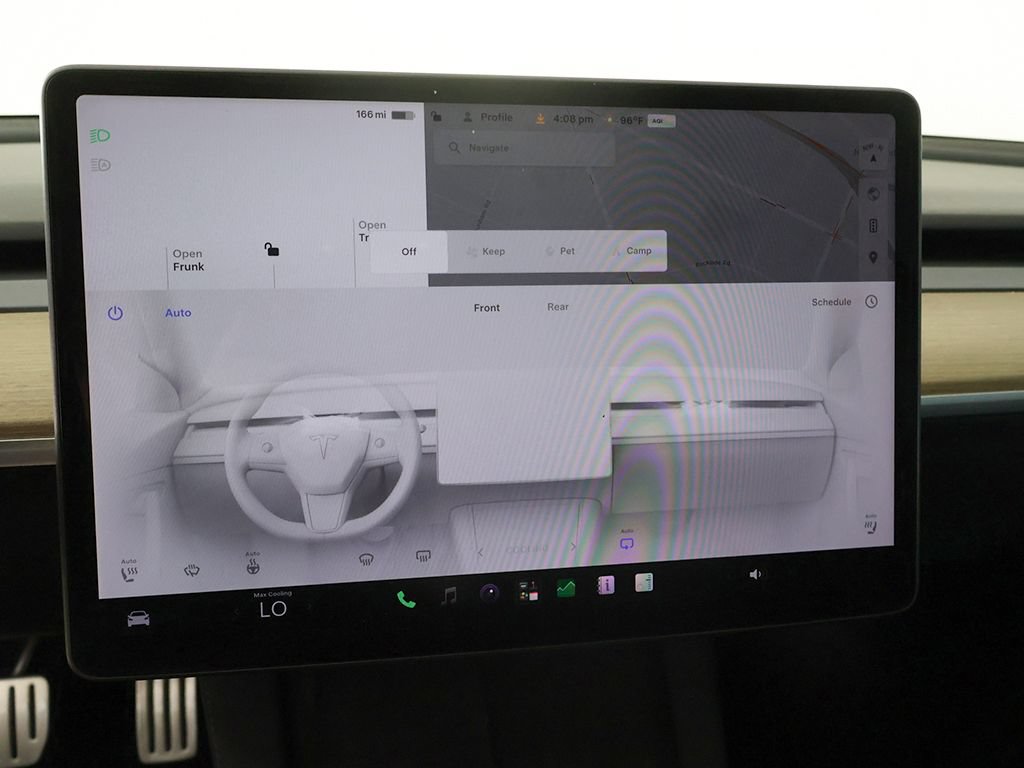This screenshot has height=768, width=1024.
Task: Open the dashcam camera app
Action: [x=489, y=592]
